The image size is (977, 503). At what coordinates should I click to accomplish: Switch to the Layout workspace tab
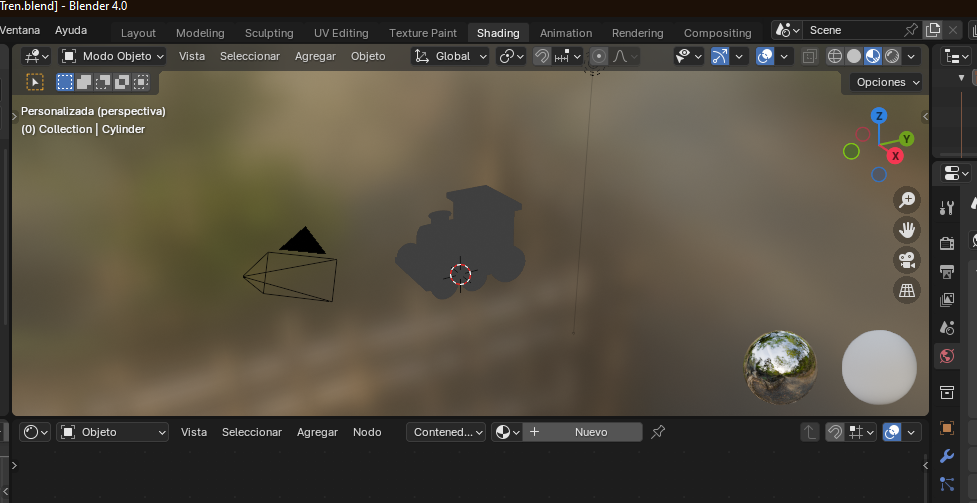(x=138, y=33)
